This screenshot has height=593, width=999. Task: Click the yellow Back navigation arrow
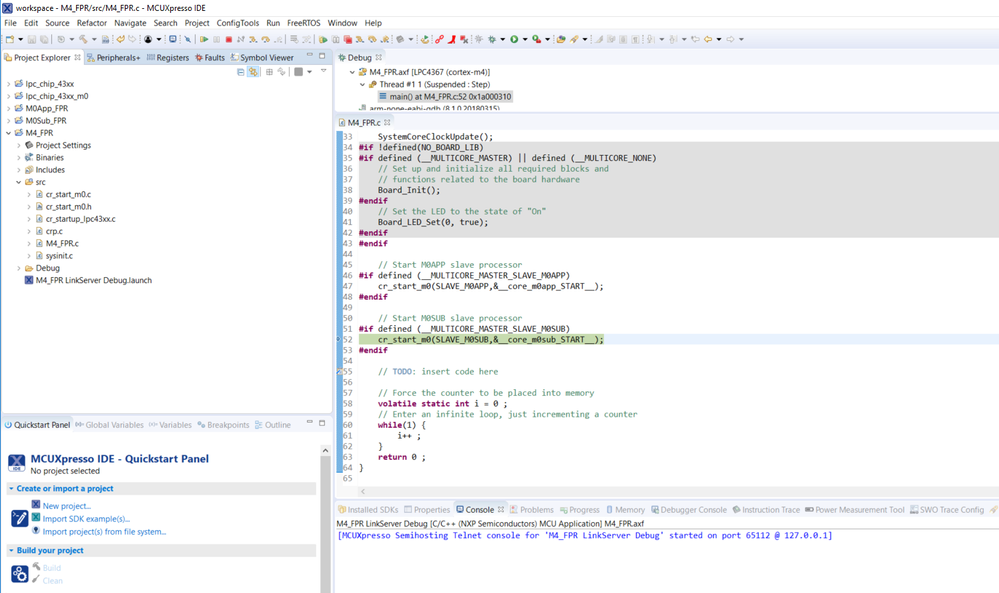pos(708,39)
